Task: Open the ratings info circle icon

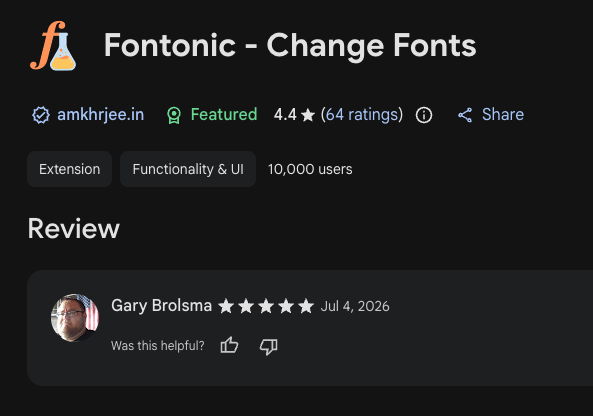Action: 424,115
